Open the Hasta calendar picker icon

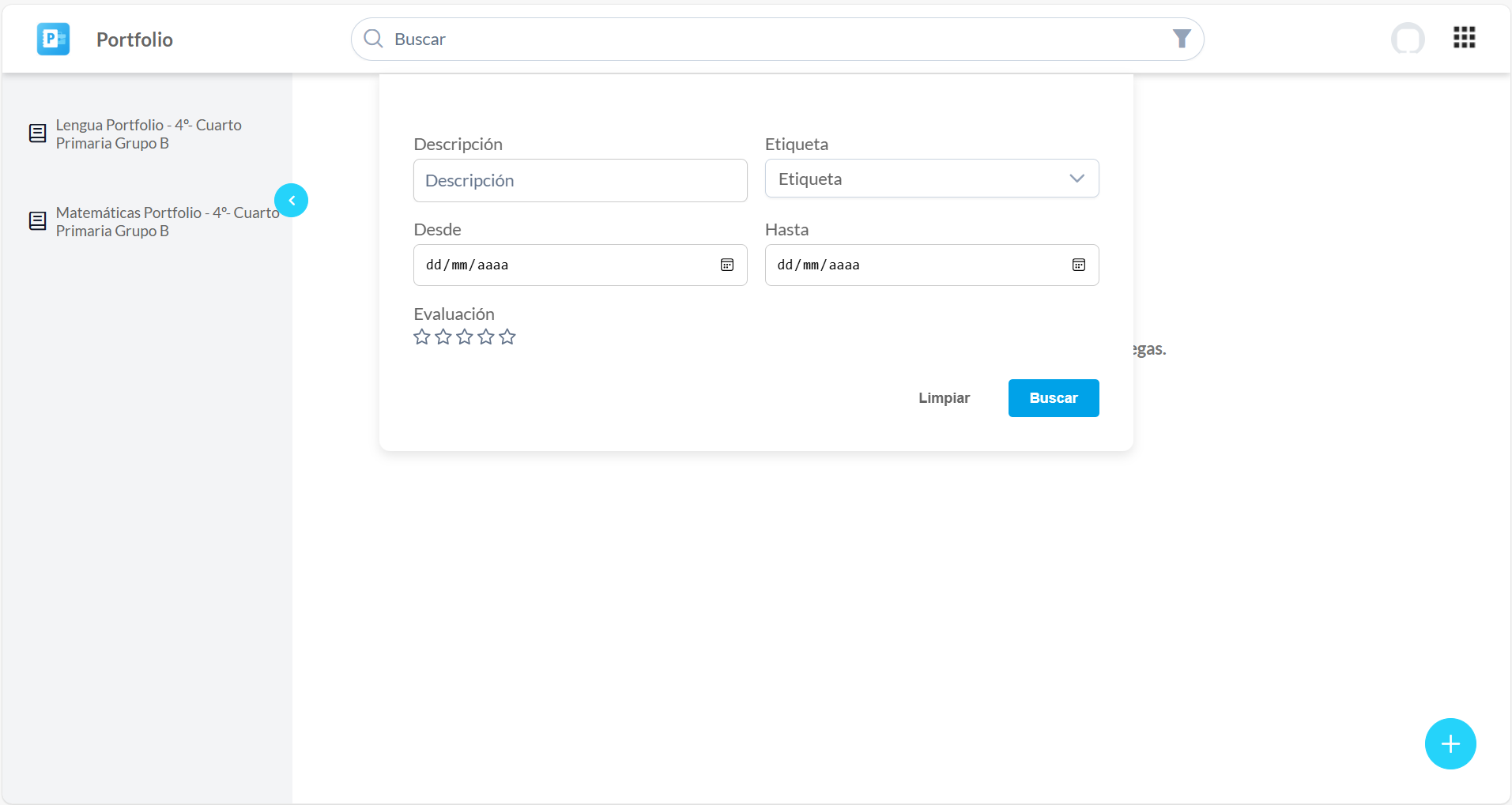click(x=1078, y=265)
